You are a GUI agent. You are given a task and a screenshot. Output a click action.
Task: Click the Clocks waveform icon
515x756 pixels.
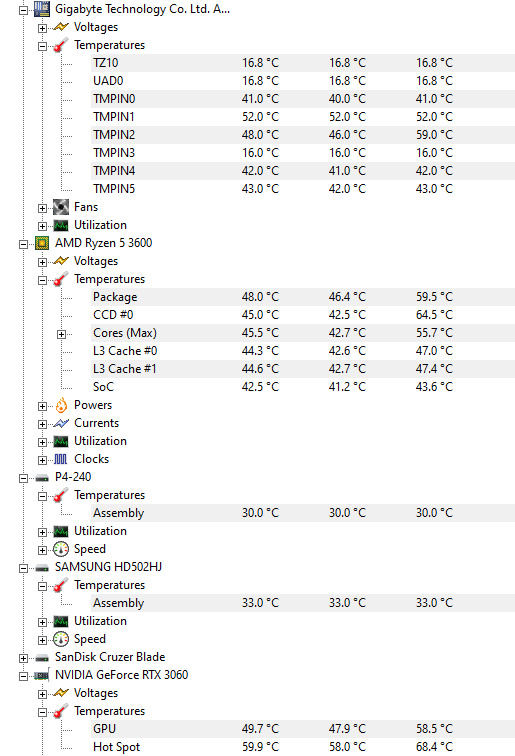[61, 459]
